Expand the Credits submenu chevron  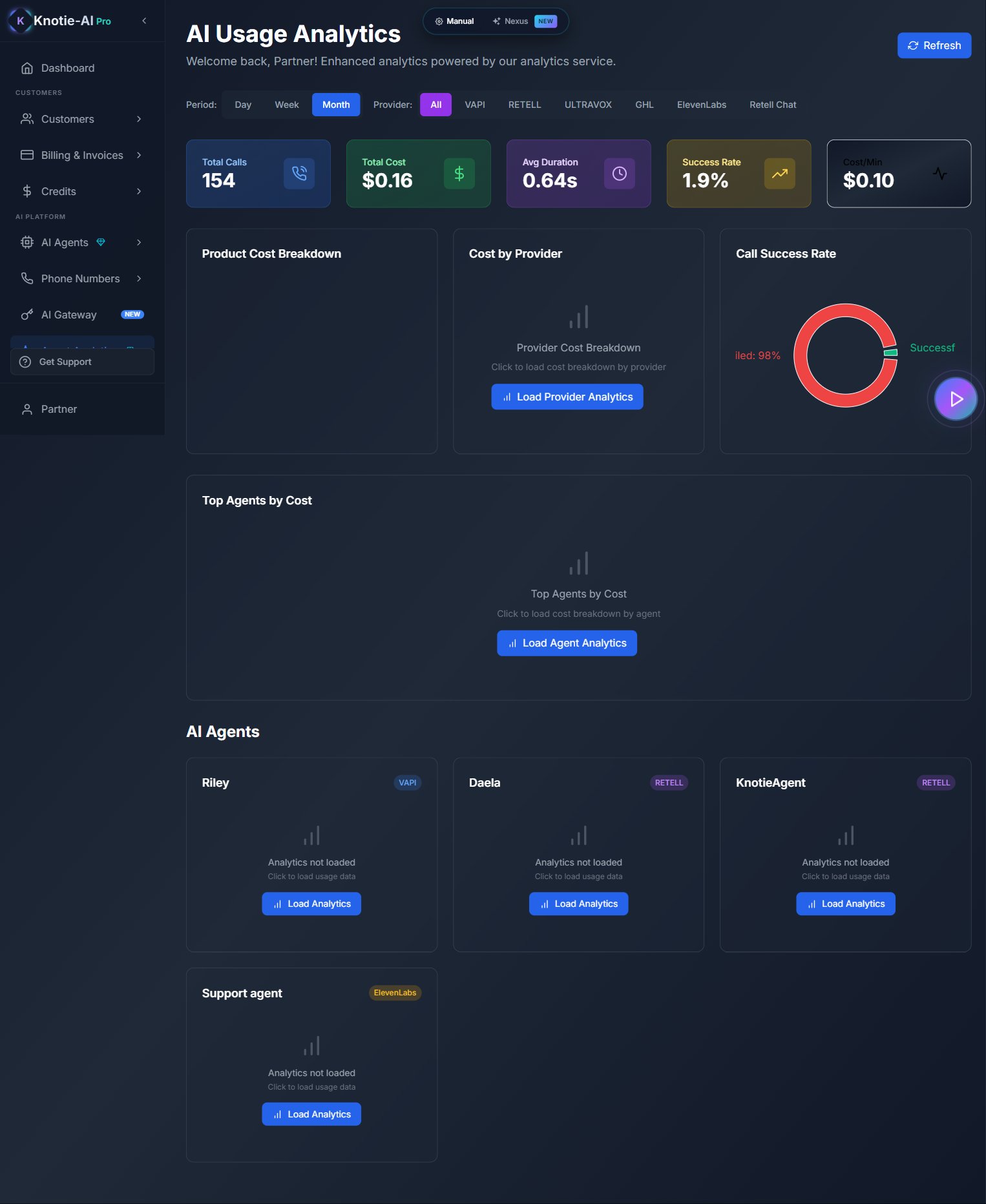tap(139, 191)
